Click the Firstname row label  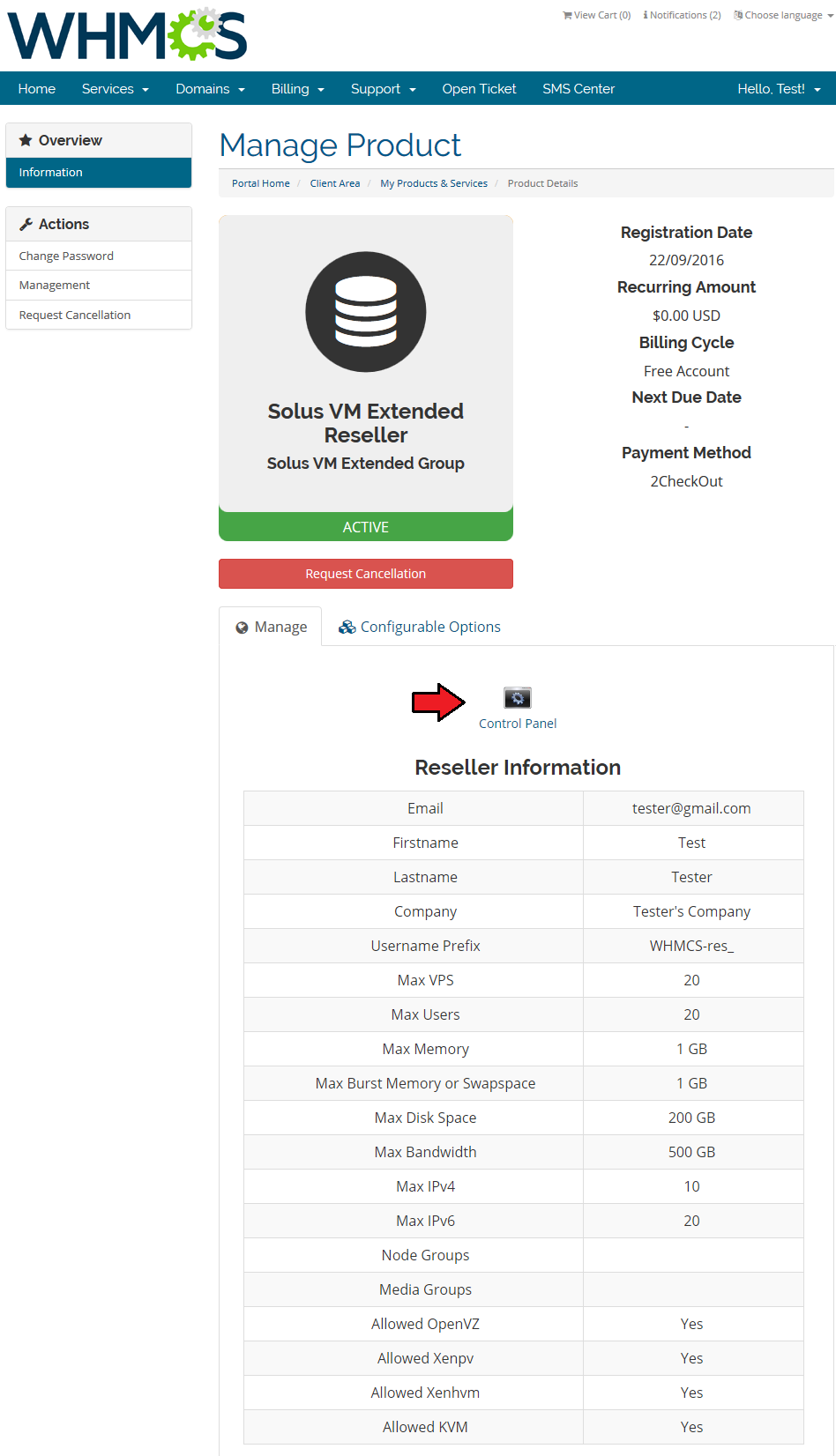426,843
